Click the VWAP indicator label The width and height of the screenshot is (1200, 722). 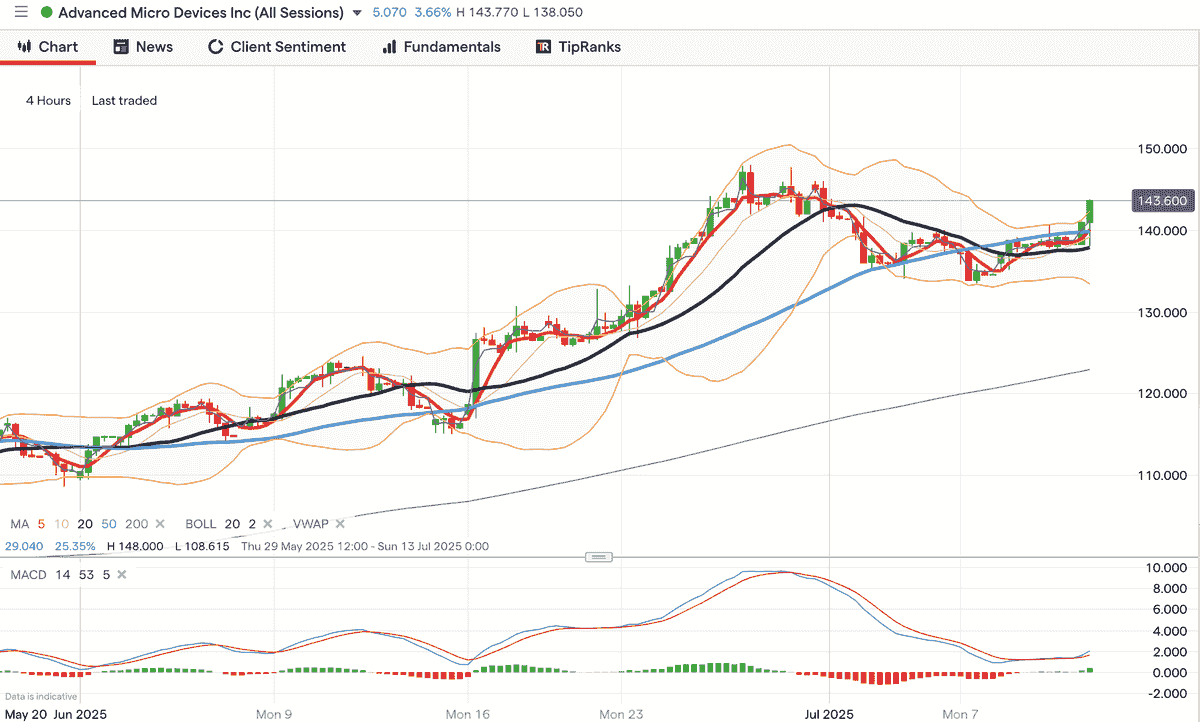click(311, 524)
